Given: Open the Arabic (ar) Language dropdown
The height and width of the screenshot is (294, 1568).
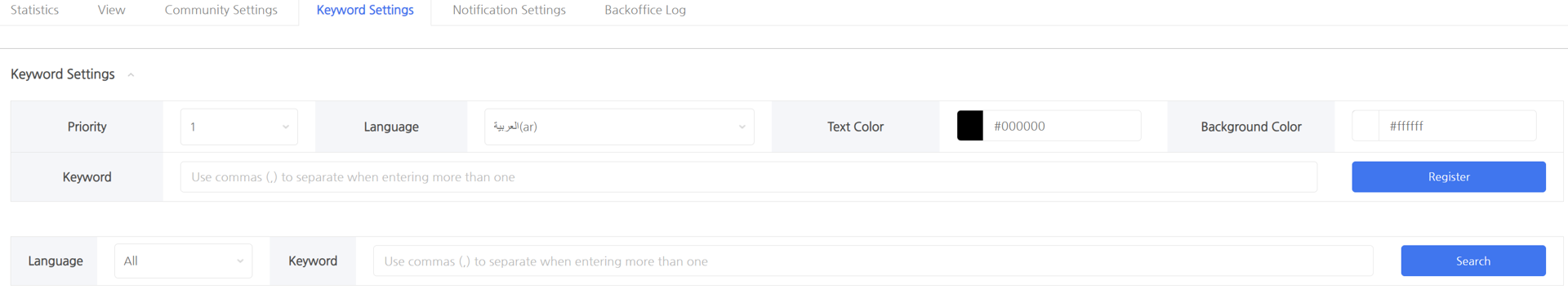Looking at the screenshot, I should 619,127.
